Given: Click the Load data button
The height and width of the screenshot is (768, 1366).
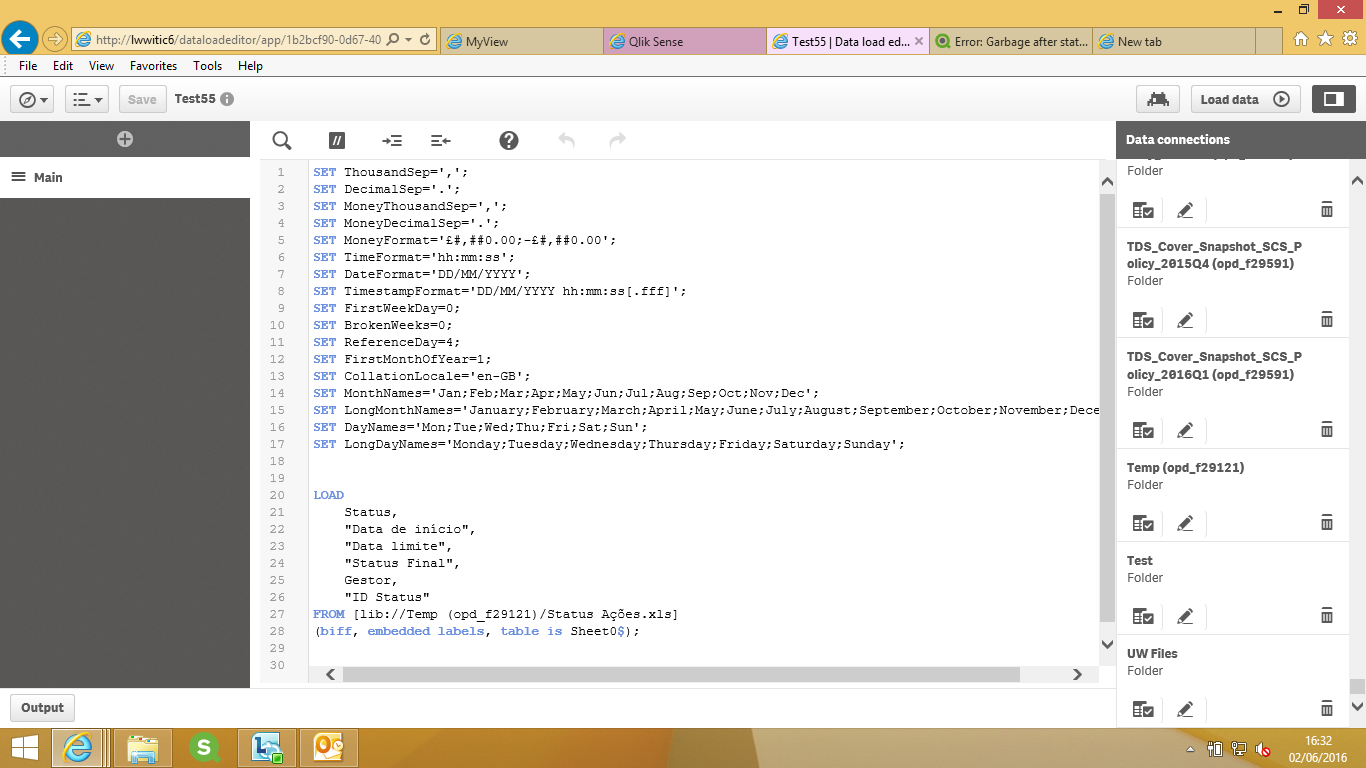Looking at the screenshot, I should 1245,99.
